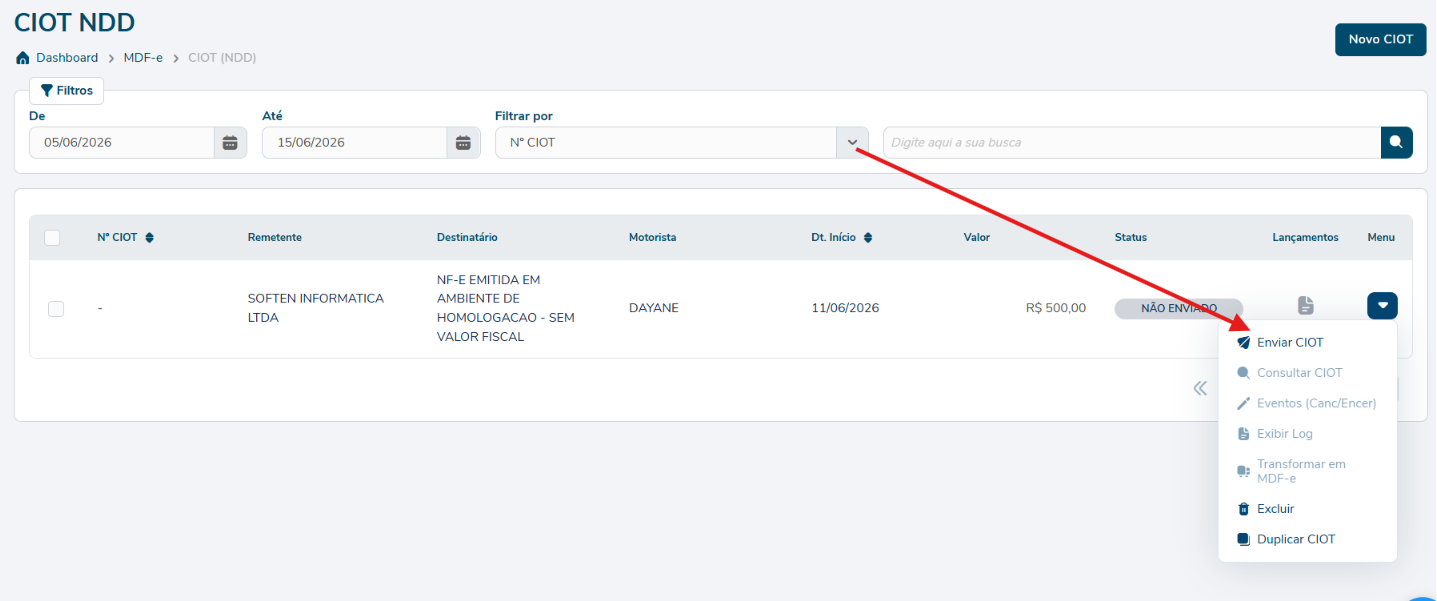
Task: Click SOFTEN INFORMATICA LTDA remetente cell
Action: click(316, 308)
